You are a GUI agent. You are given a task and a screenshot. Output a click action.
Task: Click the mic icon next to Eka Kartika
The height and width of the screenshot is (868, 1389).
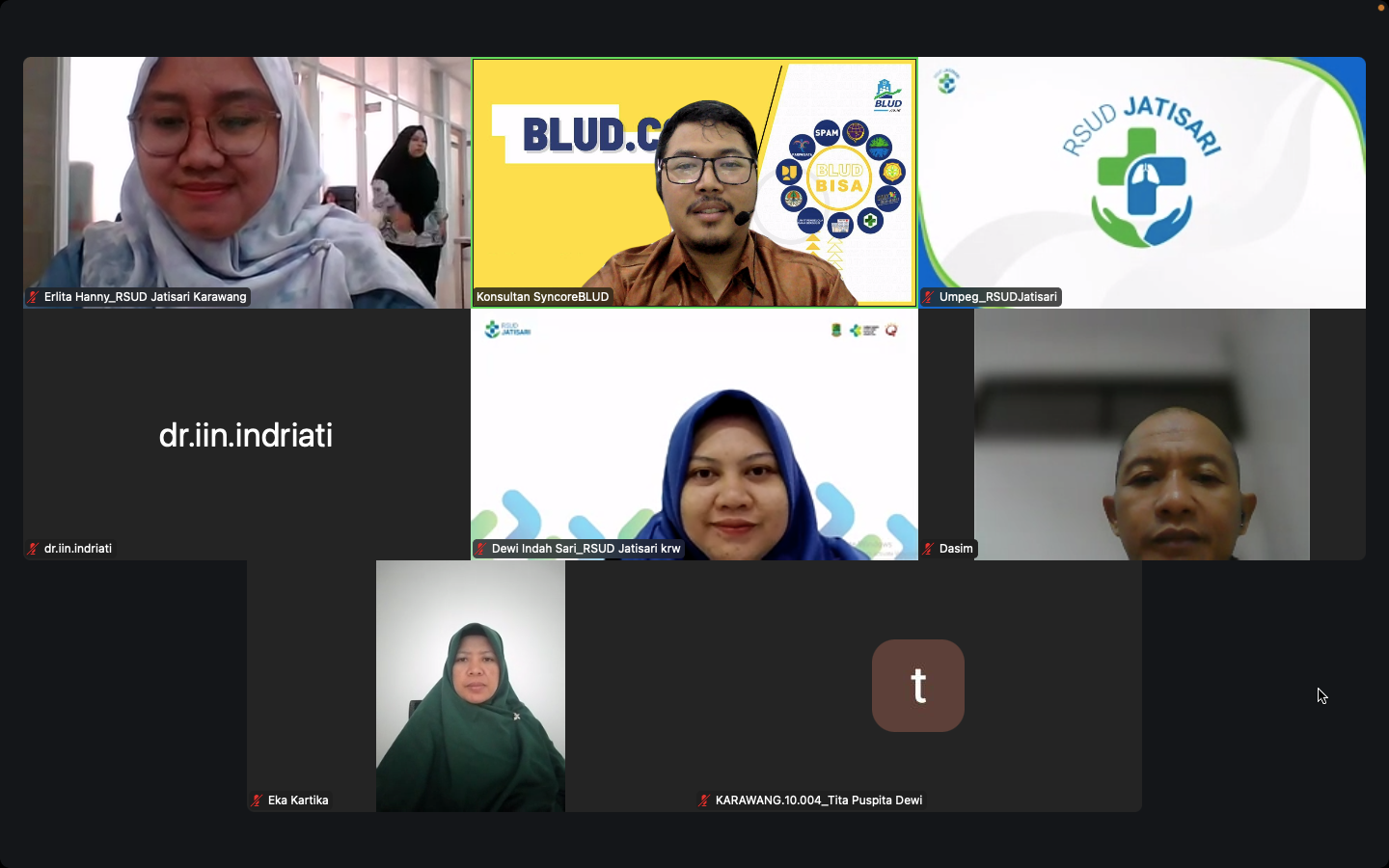(x=257, y=800)
